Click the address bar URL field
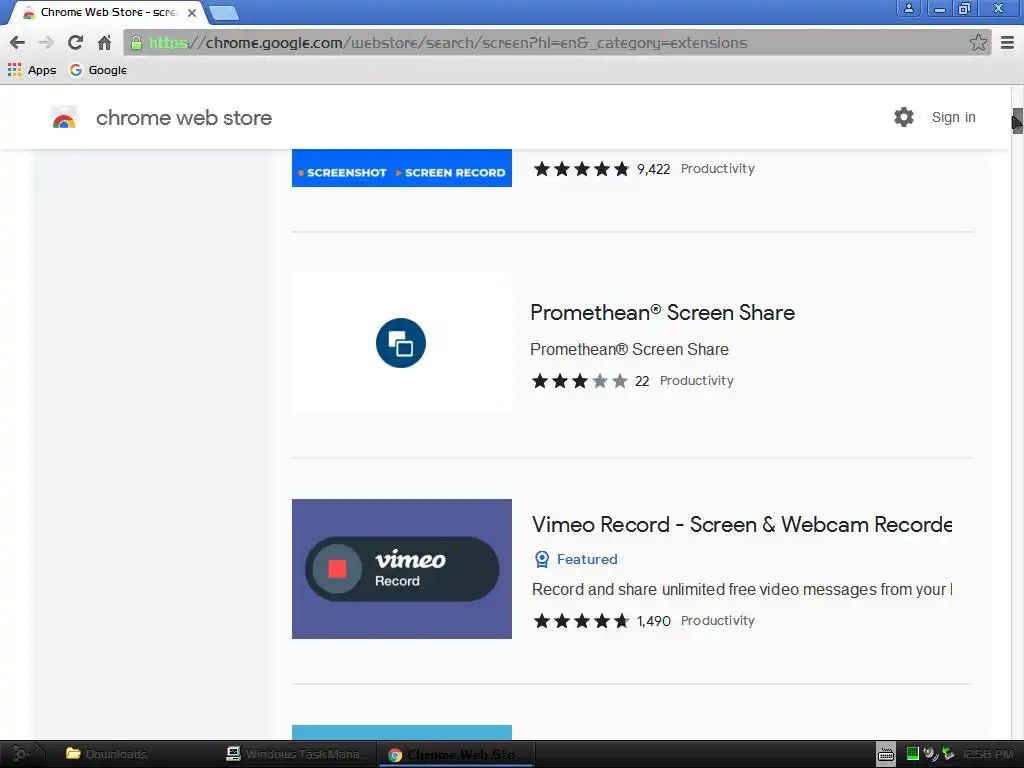The width and height of the screenshot is (1024, 768). (x=555, y=43)
